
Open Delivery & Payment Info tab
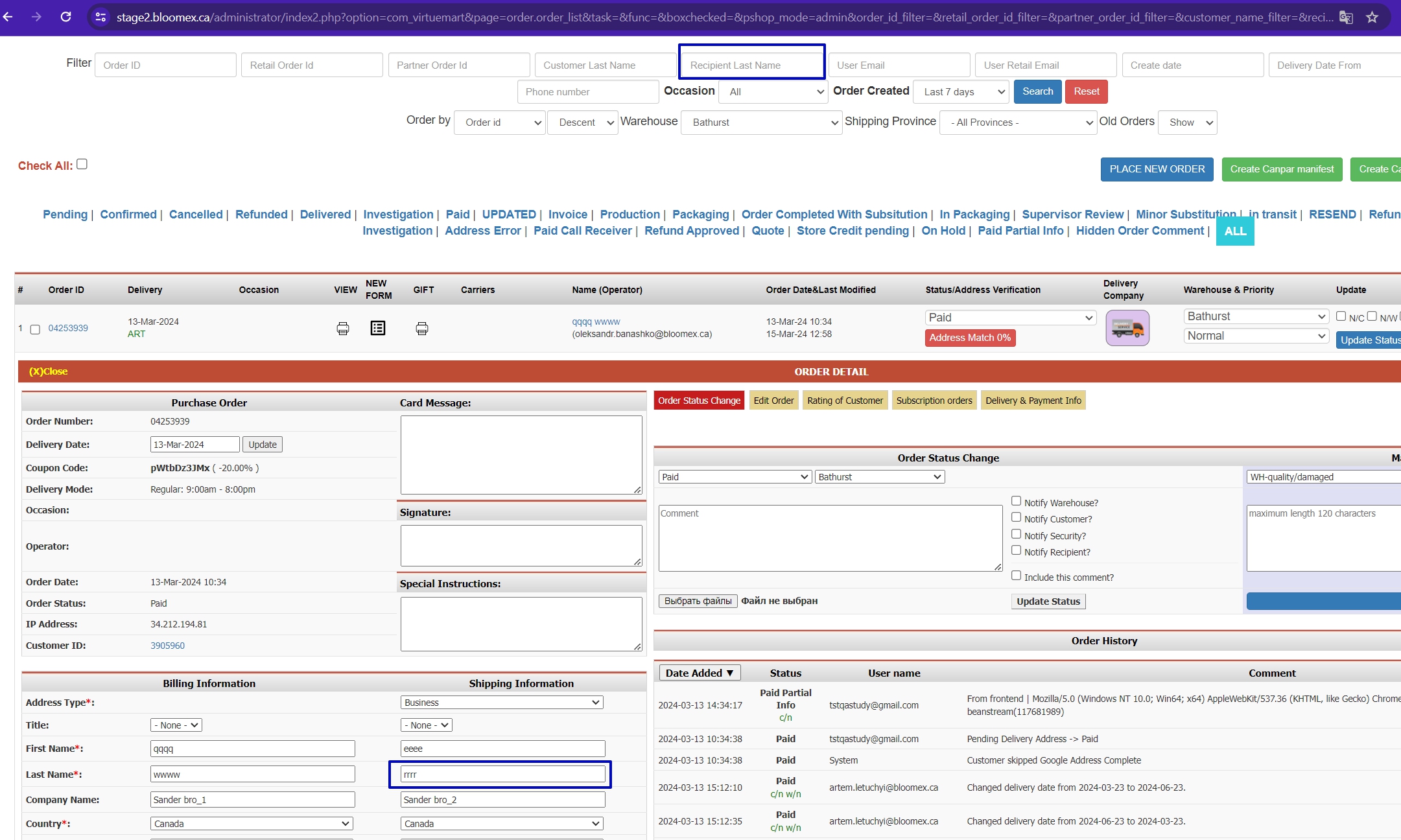click(1033, 401)
